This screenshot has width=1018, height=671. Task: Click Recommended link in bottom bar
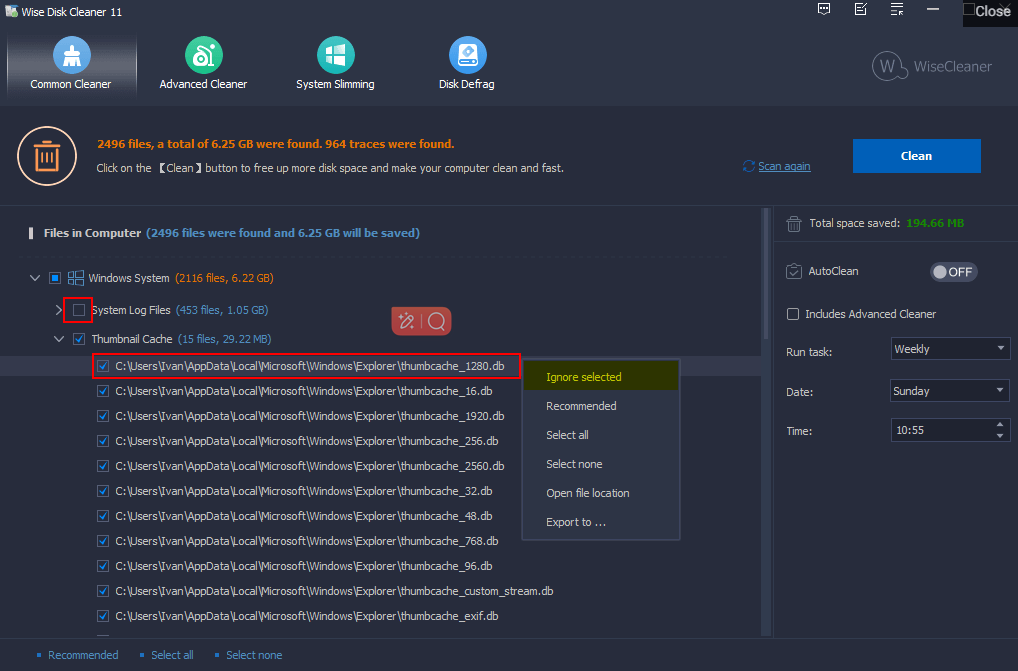[x=83, y=655]
